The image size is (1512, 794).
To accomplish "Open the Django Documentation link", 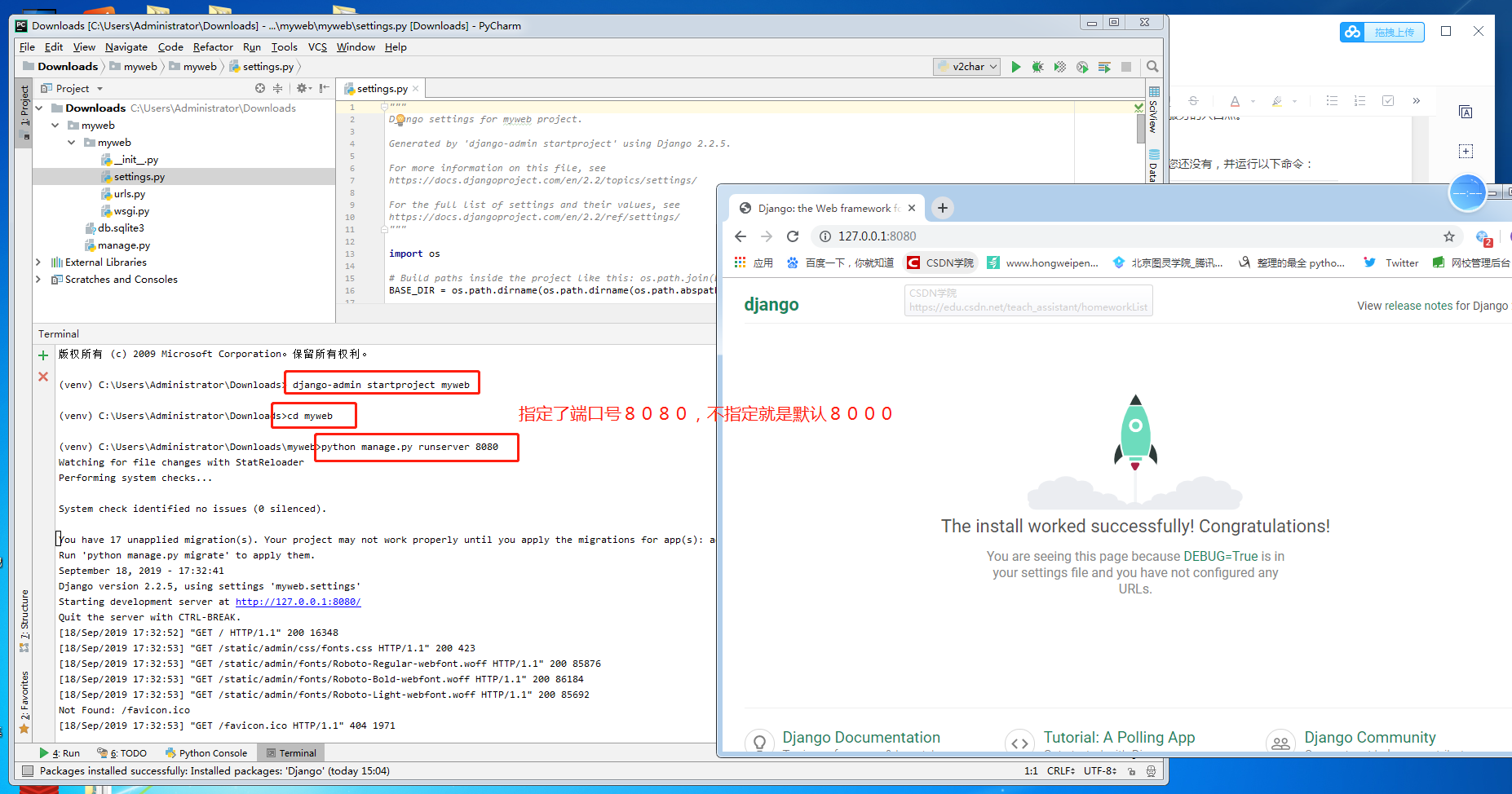I will coord(861,738).
